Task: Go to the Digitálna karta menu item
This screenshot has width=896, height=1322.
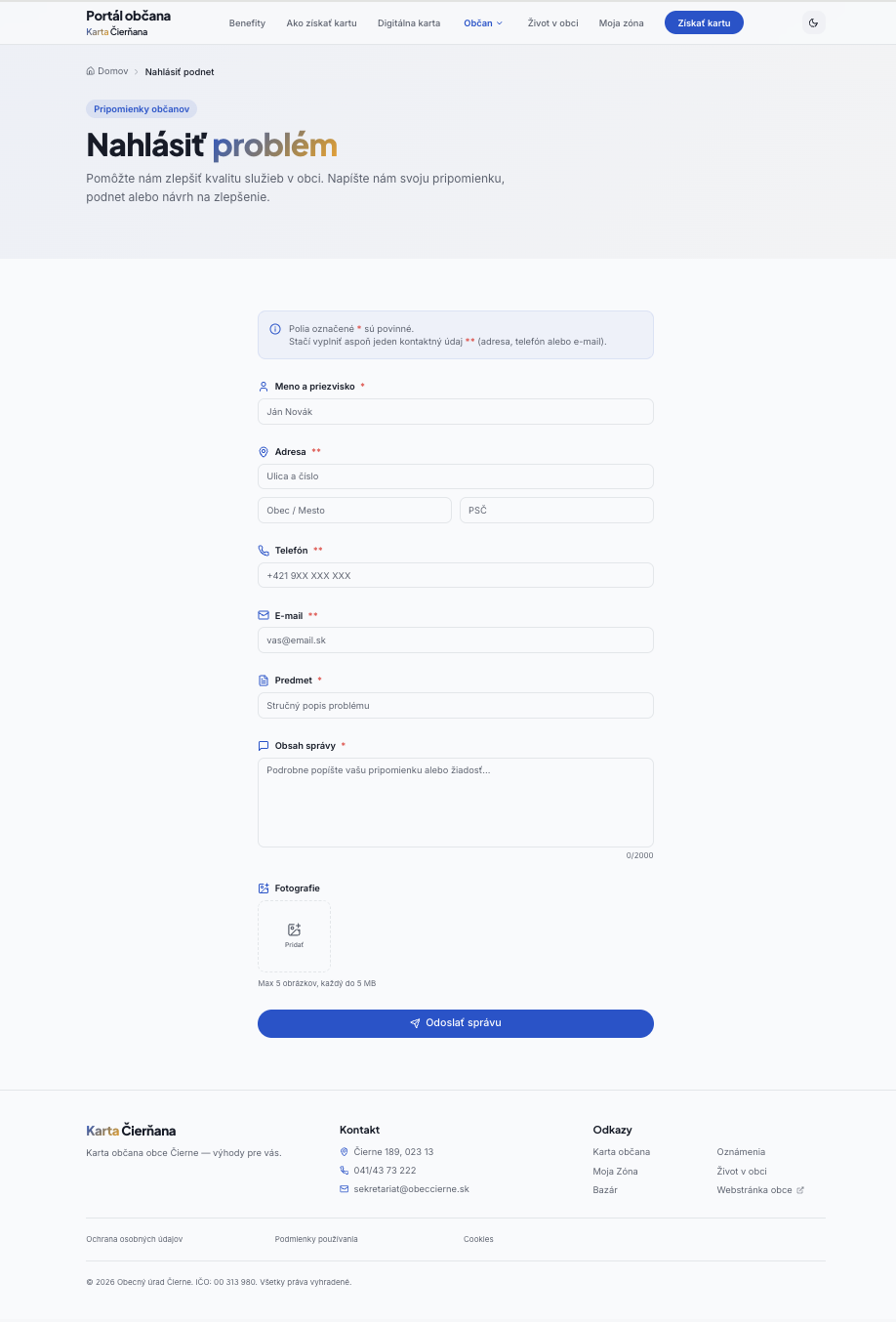Action: (x=409, y=23)
